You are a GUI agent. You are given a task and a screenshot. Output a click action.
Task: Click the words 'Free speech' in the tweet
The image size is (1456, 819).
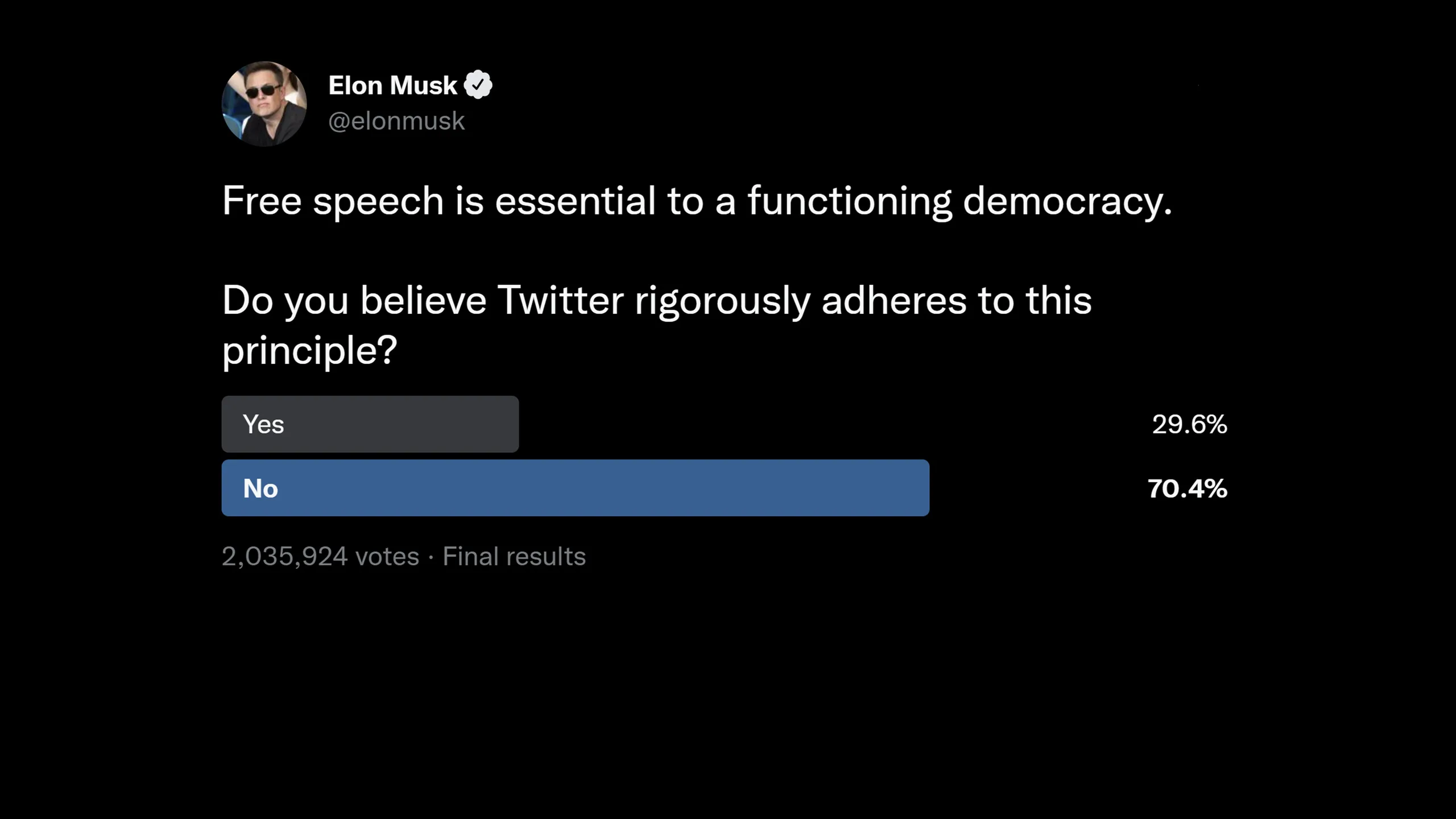pyautogui.click(x=333, y=201)
